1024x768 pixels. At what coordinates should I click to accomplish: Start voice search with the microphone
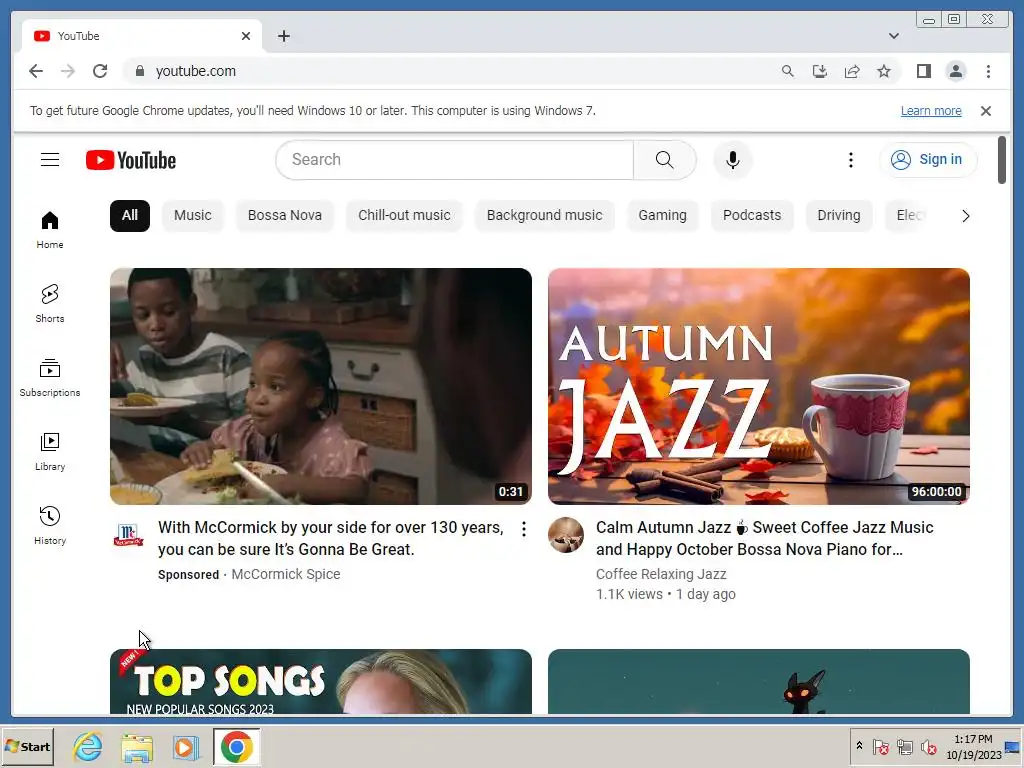tap(733, 160)
